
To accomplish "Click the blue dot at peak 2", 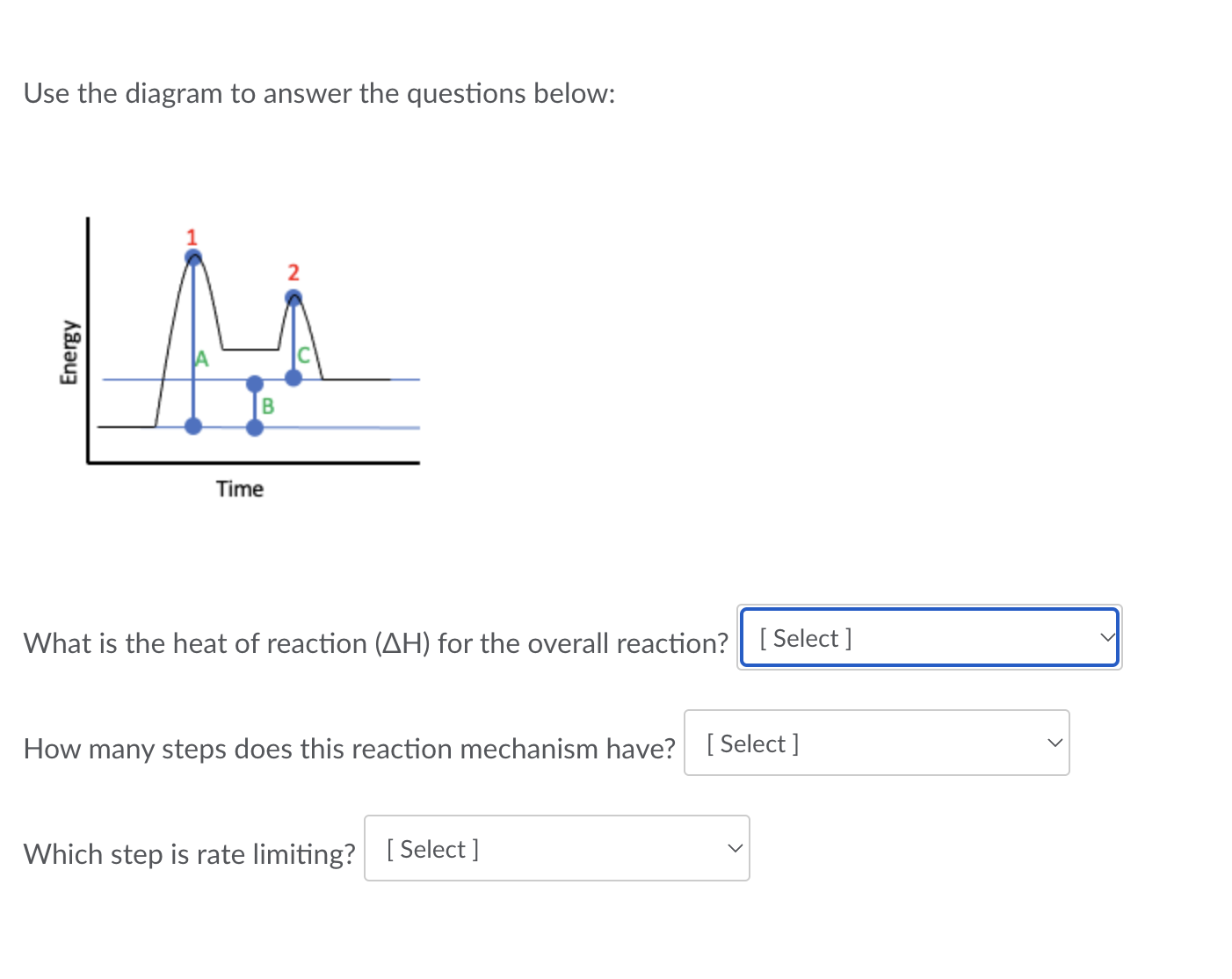I will [294, 299].
